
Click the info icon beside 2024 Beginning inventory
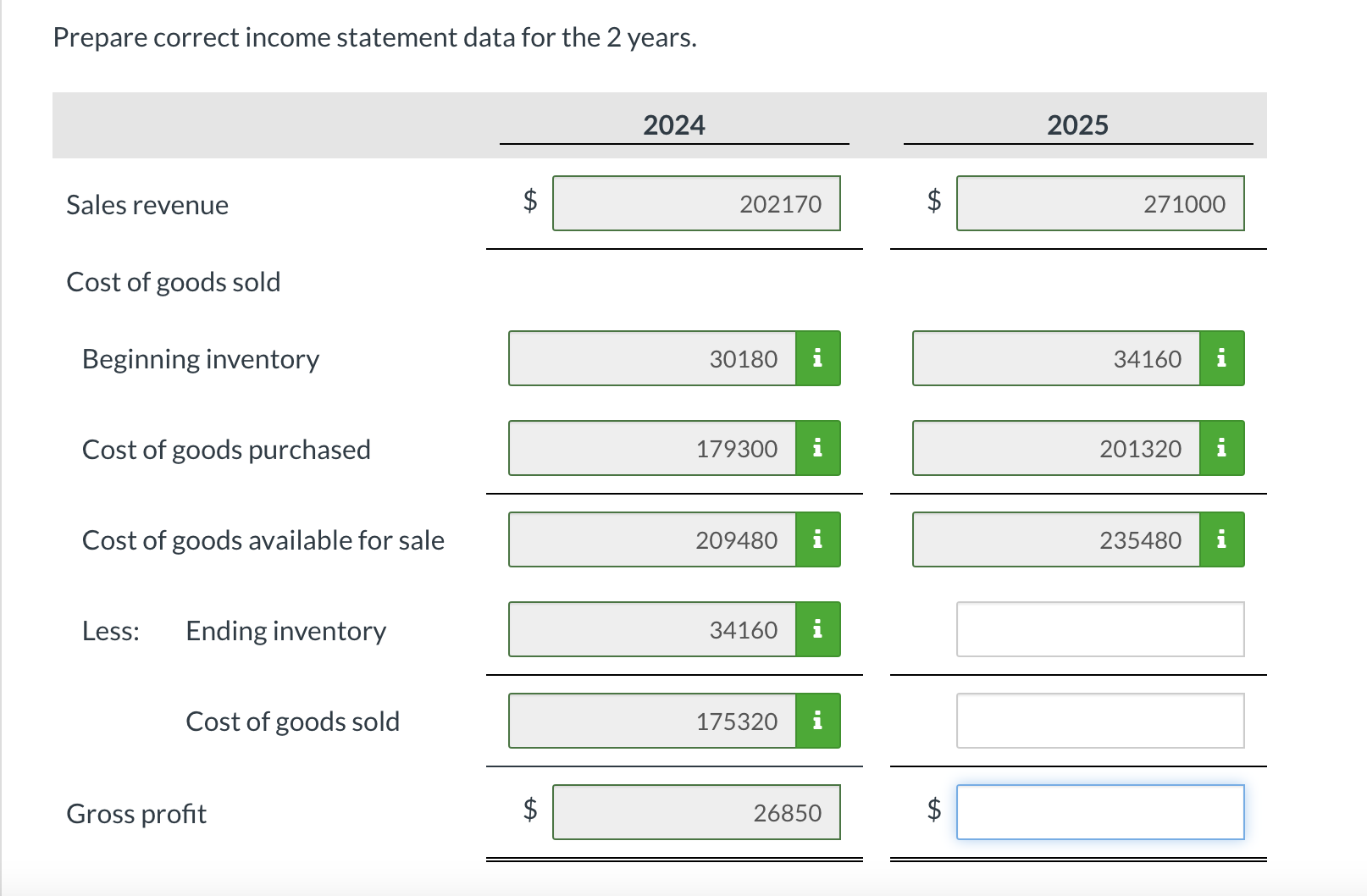[817, 358]
